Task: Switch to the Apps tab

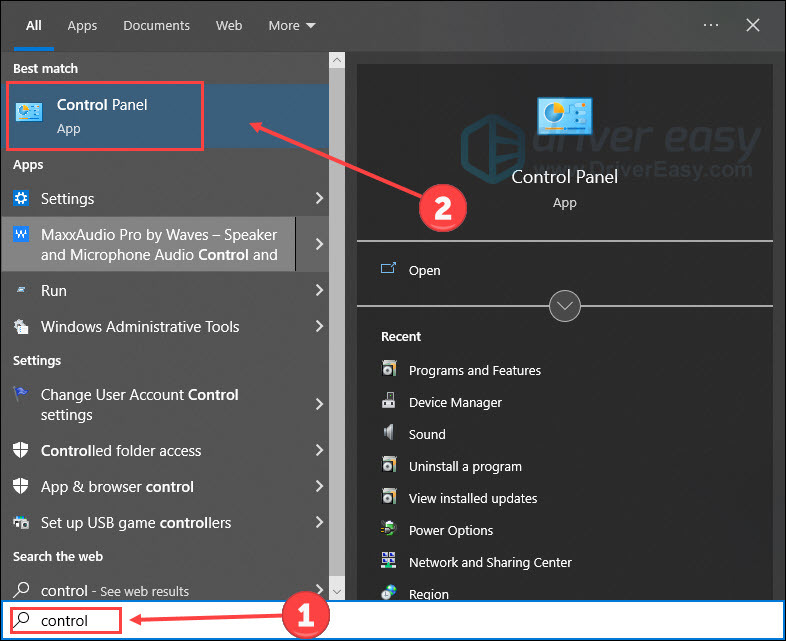Action: 82,25
